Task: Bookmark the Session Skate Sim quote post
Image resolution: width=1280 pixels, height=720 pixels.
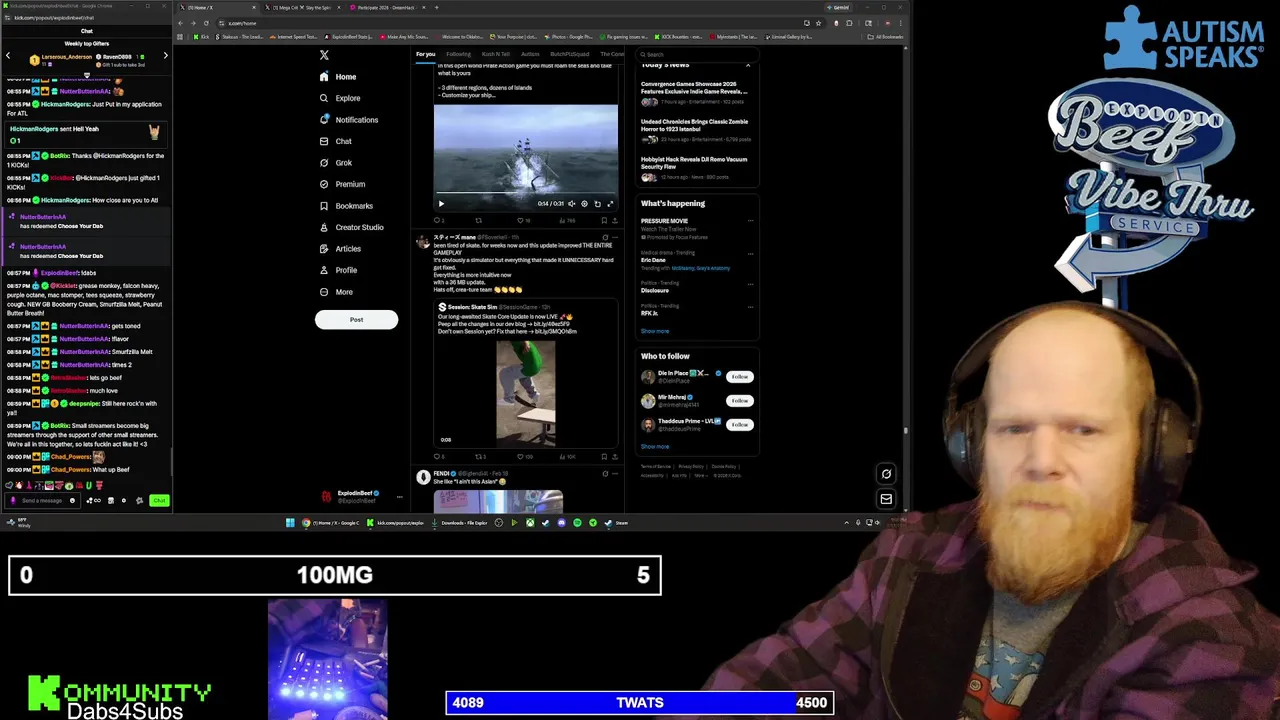Action: tap(604, 456)
